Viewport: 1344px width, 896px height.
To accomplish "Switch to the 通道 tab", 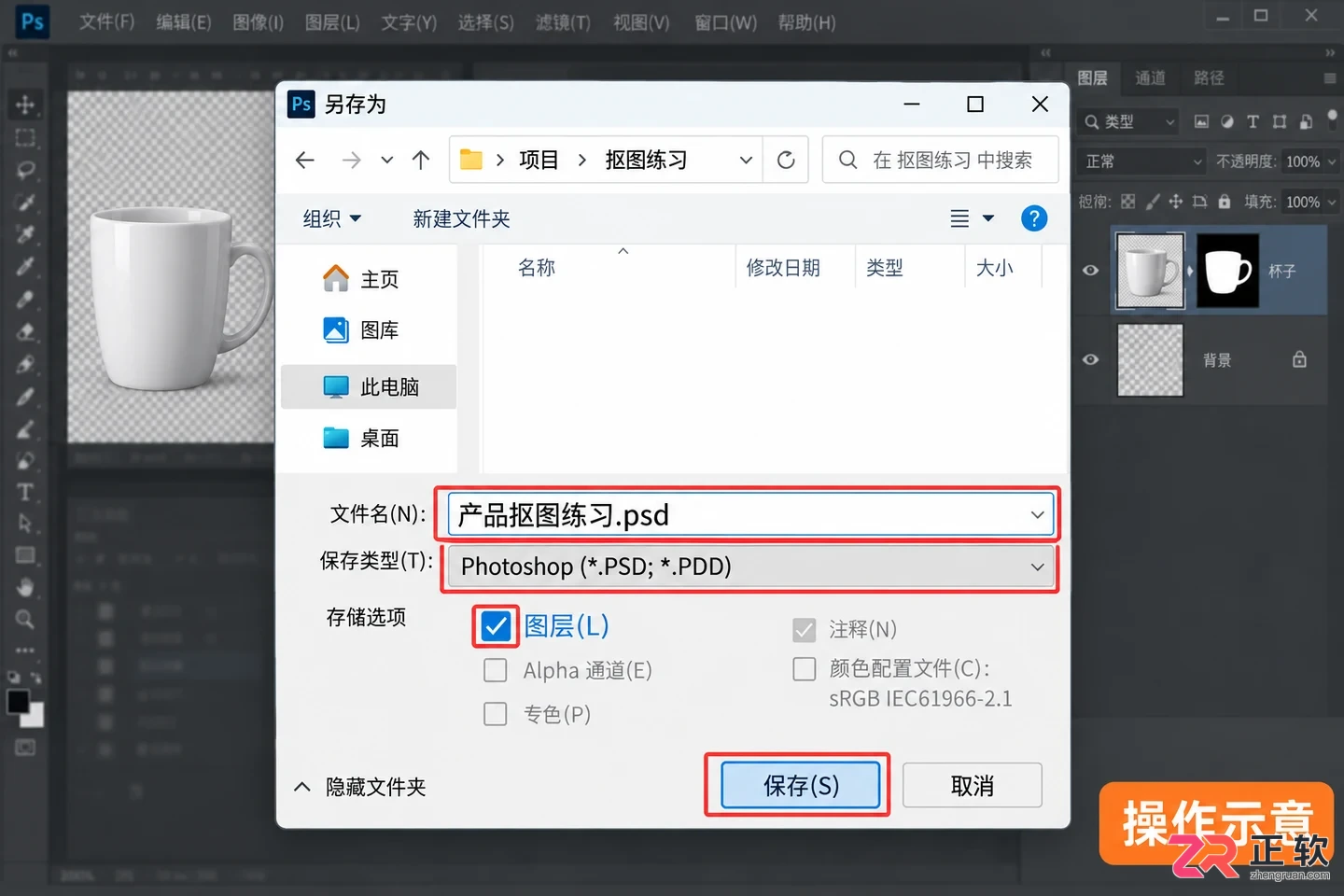I will (1150, 78).
